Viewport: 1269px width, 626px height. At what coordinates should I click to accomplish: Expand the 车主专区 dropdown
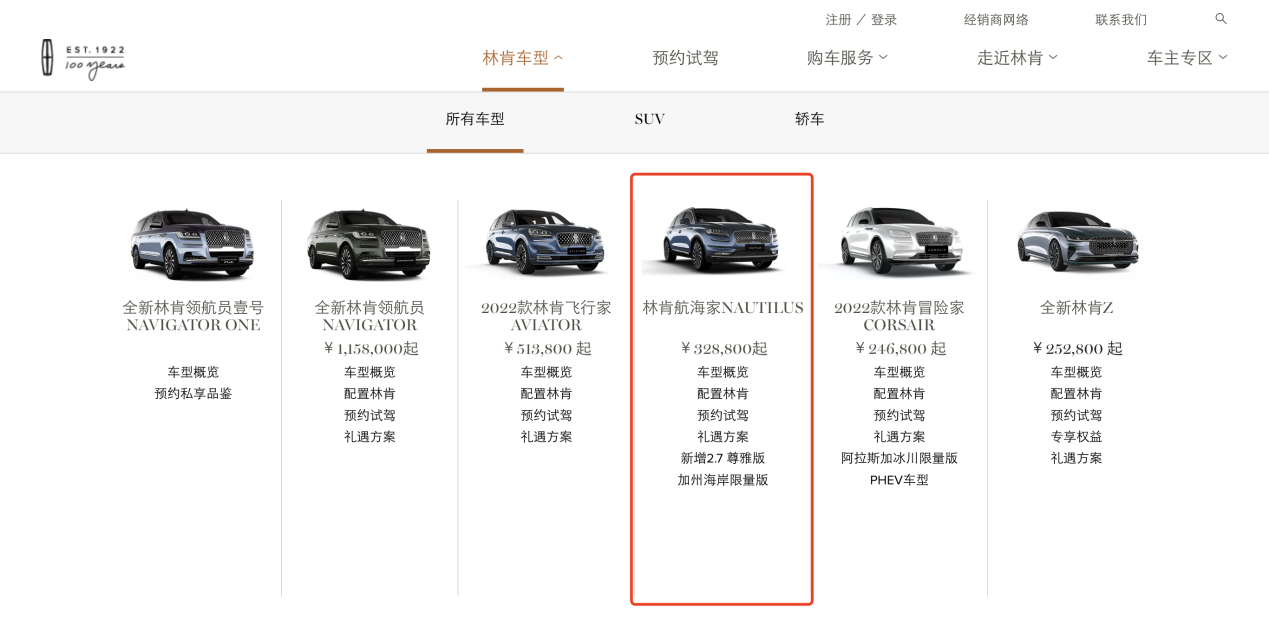[x=1187, y=58]
